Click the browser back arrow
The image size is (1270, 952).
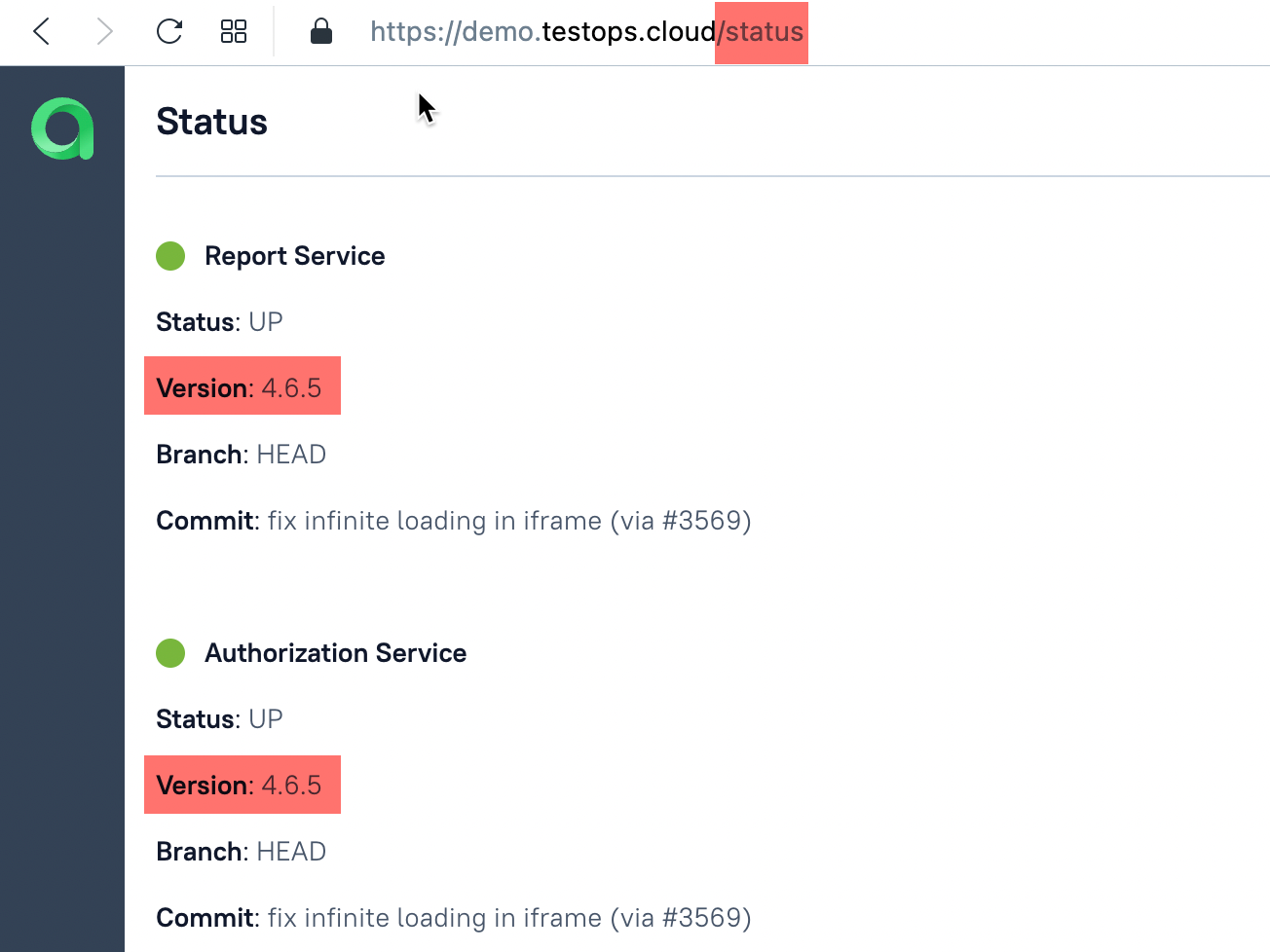point(41,32)
